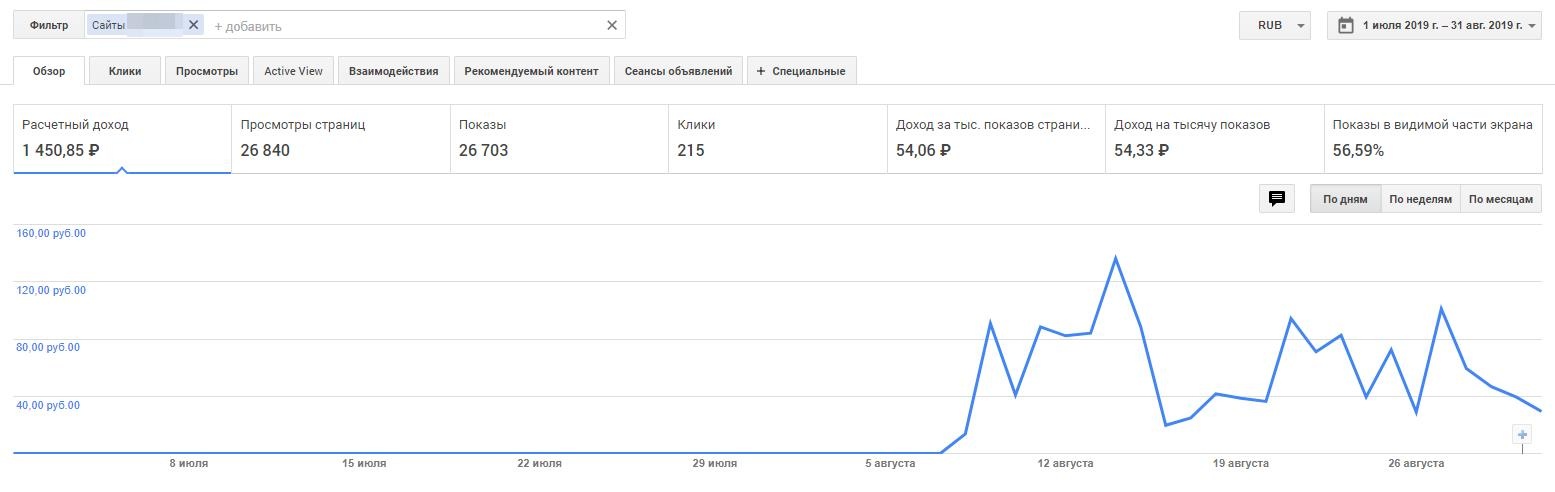
Task: Remove the Сайты filter chip
Action: (x=194, y=25)
